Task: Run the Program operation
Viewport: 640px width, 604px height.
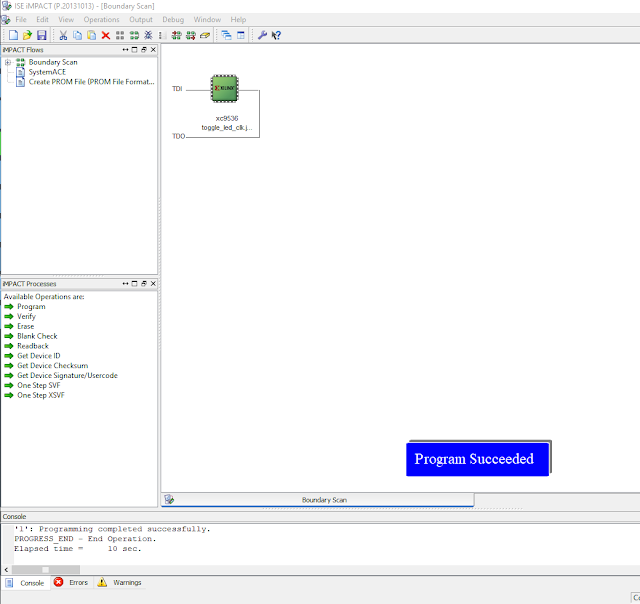Action: [x=31, y=306]
